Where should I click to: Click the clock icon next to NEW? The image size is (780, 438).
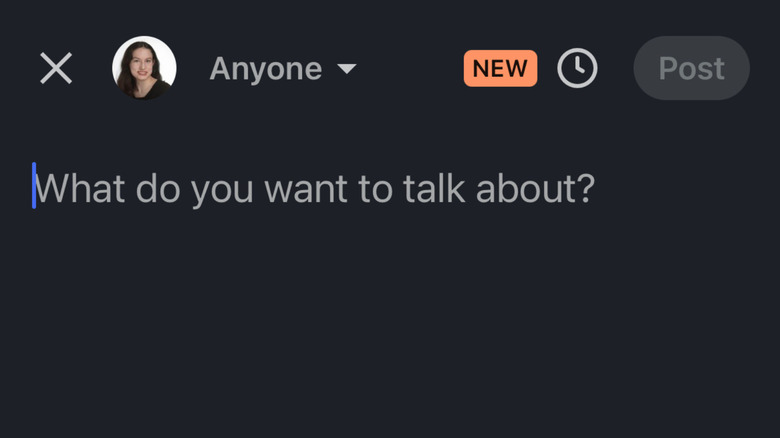[577, 69]
